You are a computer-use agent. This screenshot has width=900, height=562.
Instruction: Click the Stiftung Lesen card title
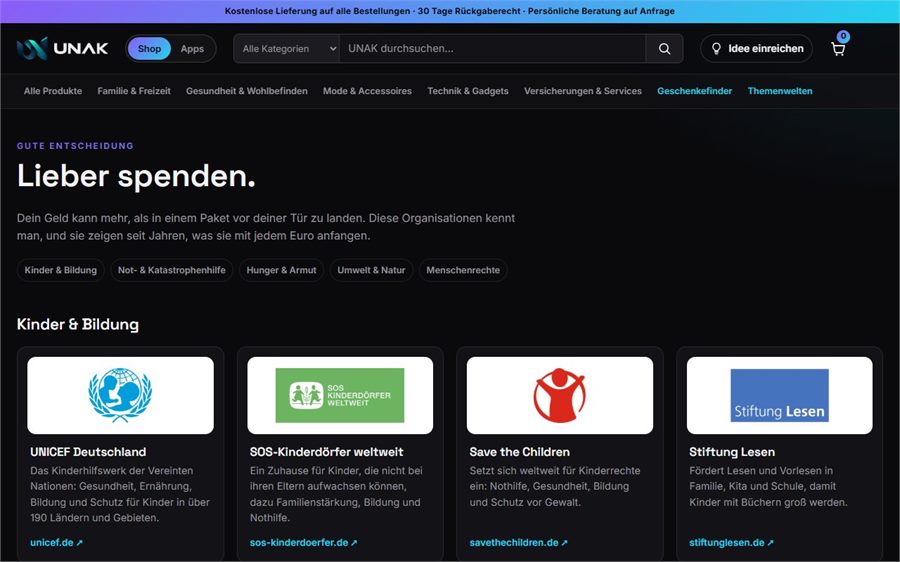tap(732, 452)
